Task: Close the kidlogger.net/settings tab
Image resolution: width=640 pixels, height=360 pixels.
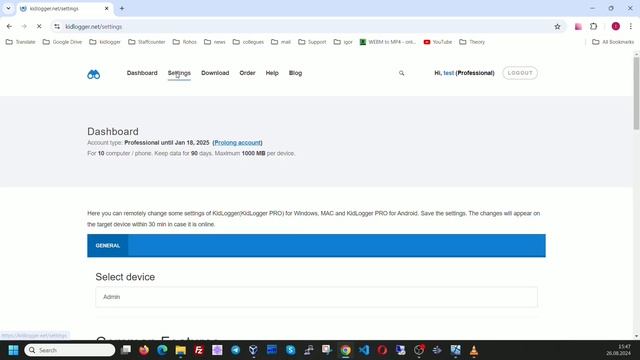Action: tap(107, 9)
